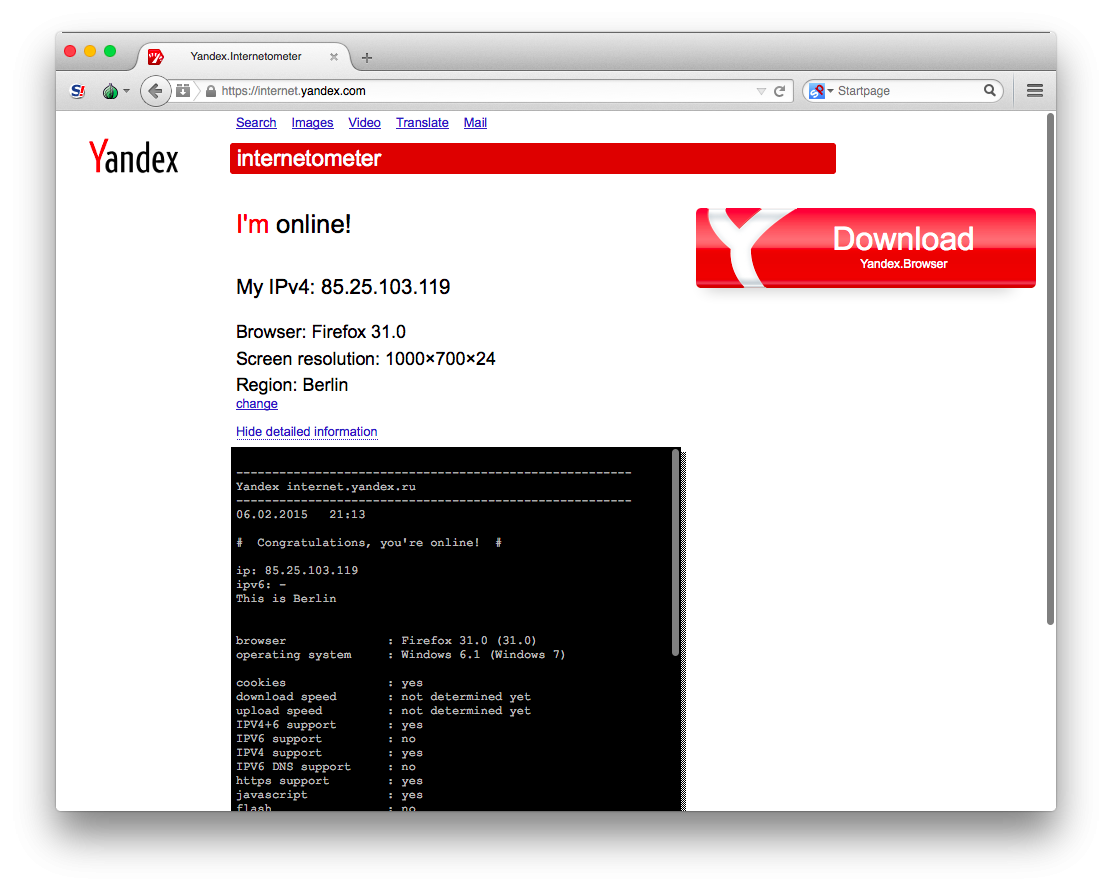Click the padlock security icon in URL bar
This screenshot has height=891, width=1112.
coord(211,91)
